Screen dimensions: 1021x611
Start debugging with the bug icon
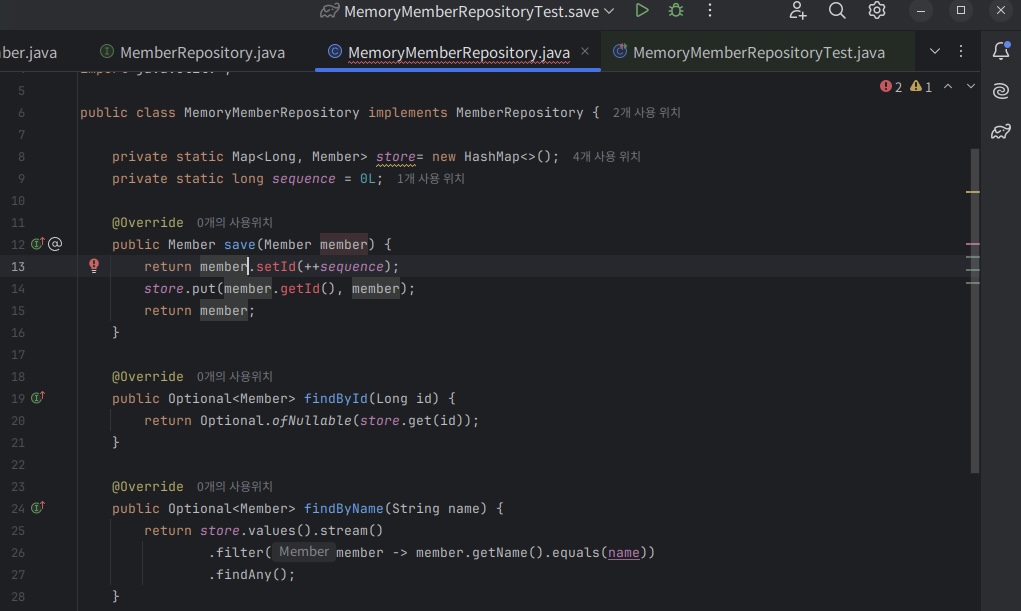tap(676, 10)
